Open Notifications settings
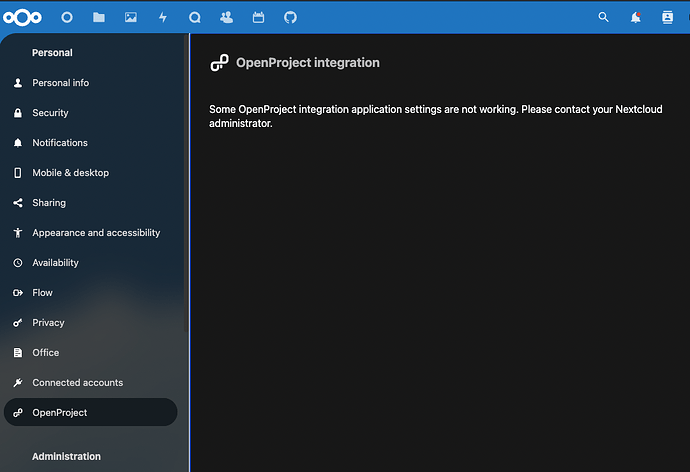 91,143
